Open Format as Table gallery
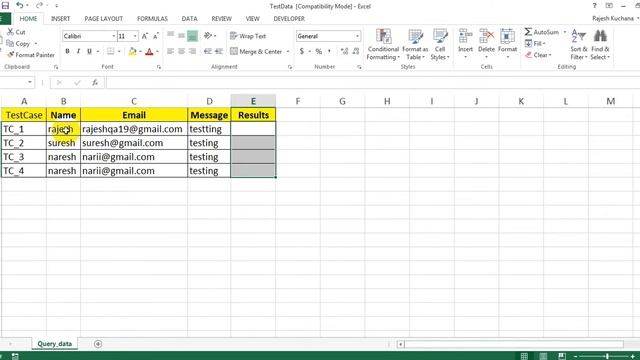Viewport: 640px width, 360px height. point(415,45)
